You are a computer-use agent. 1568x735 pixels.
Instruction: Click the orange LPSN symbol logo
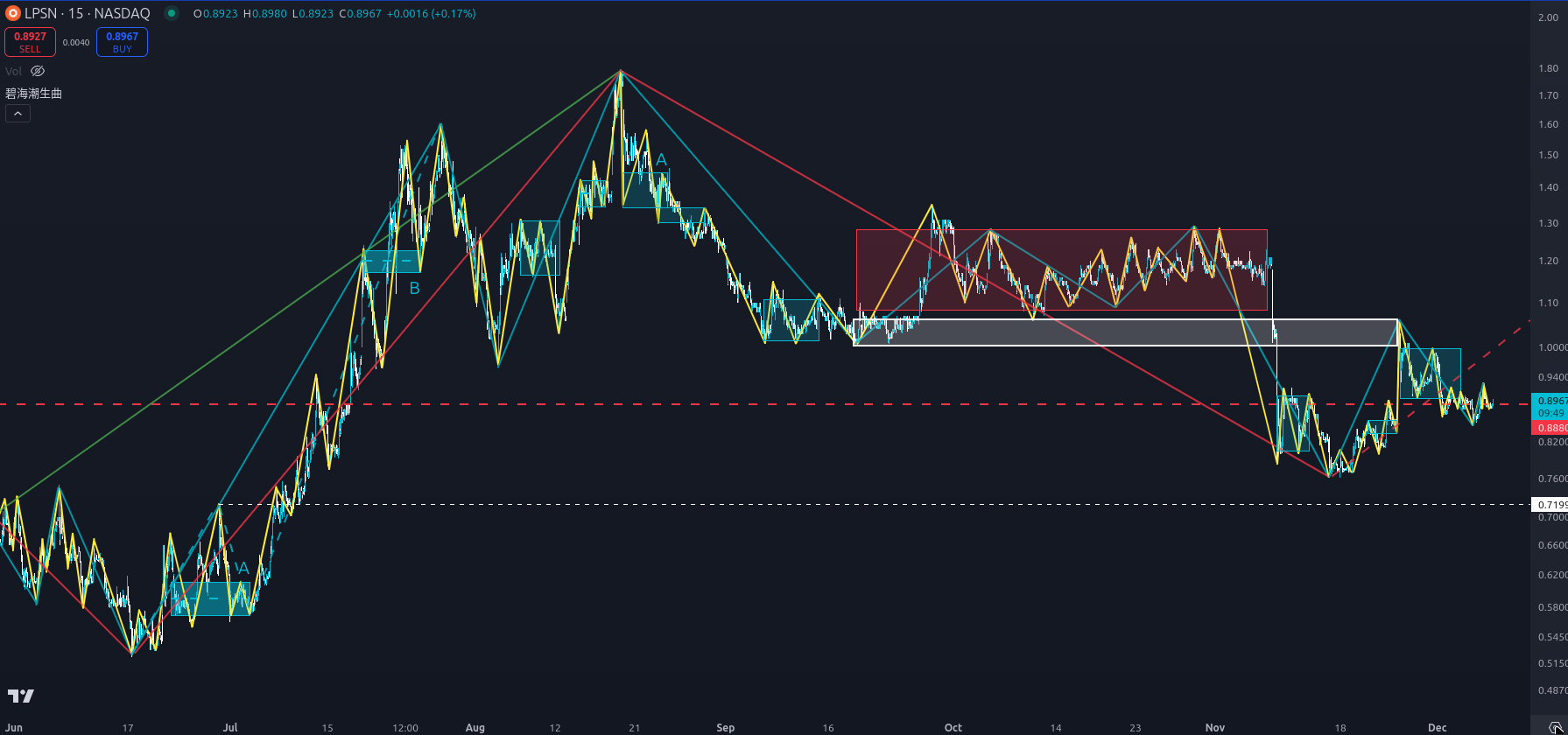[x=12, y=13]
